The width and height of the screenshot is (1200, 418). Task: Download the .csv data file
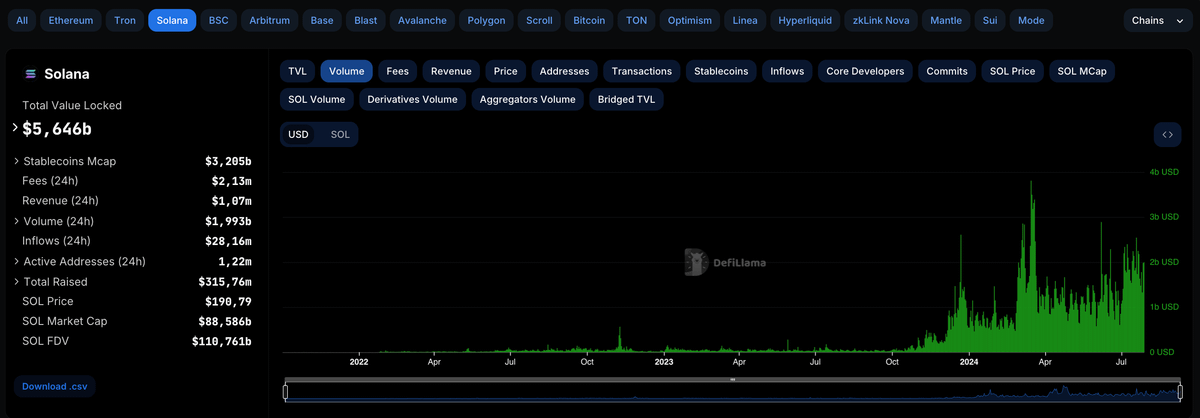point(54,386)
